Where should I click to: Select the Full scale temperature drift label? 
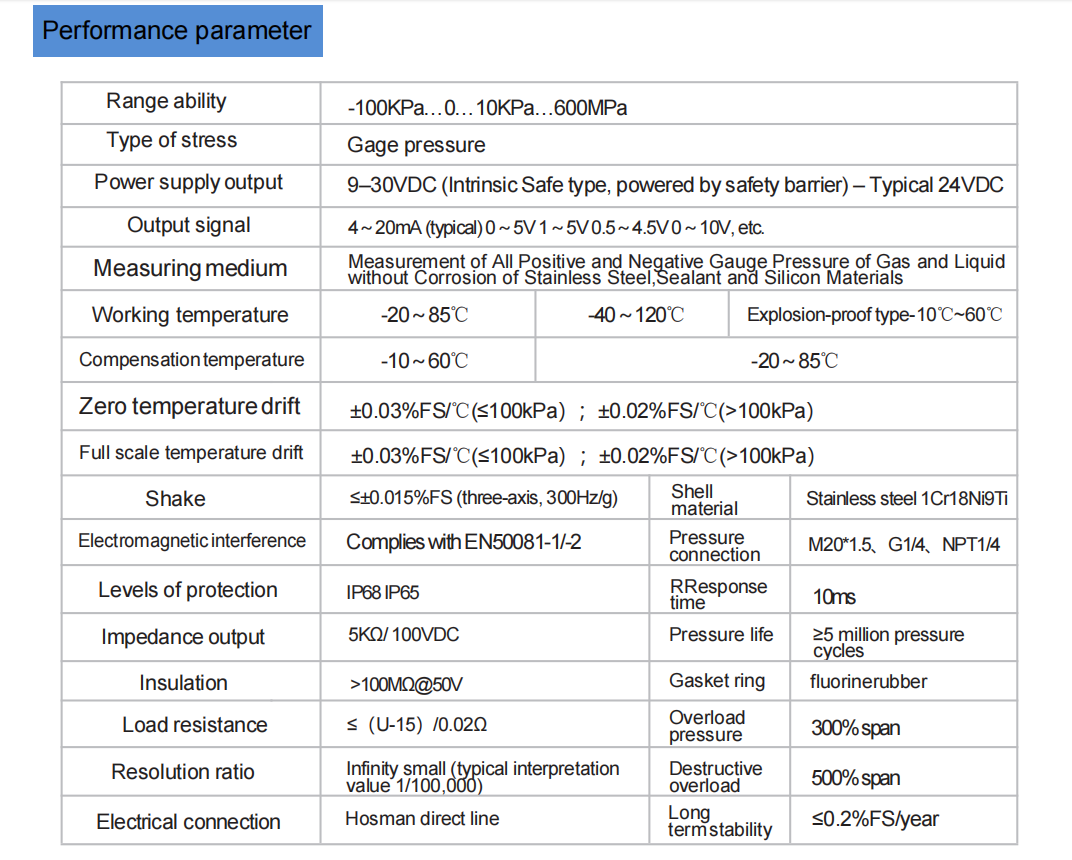pos(191,453)
